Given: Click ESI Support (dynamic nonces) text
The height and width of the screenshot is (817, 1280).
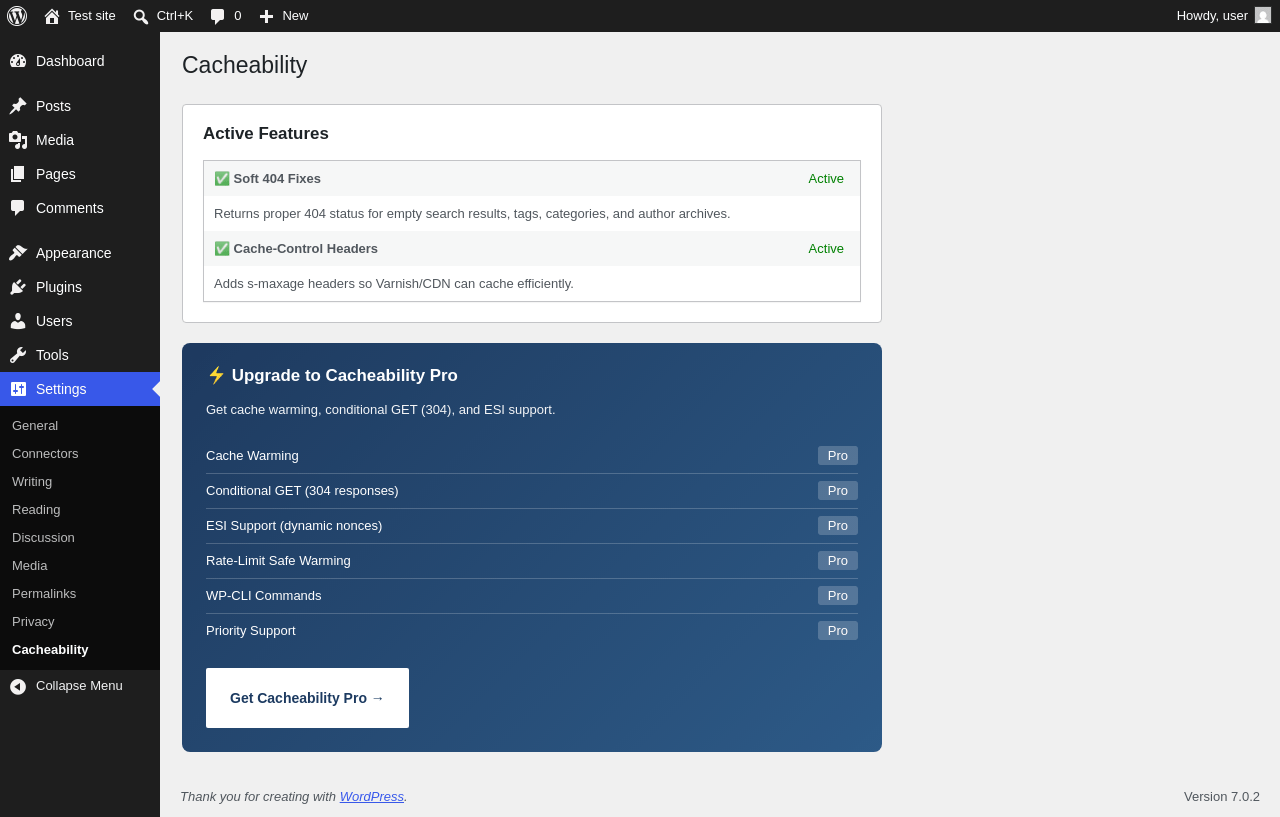Looking at the screenshot, I should coord(294,526).
